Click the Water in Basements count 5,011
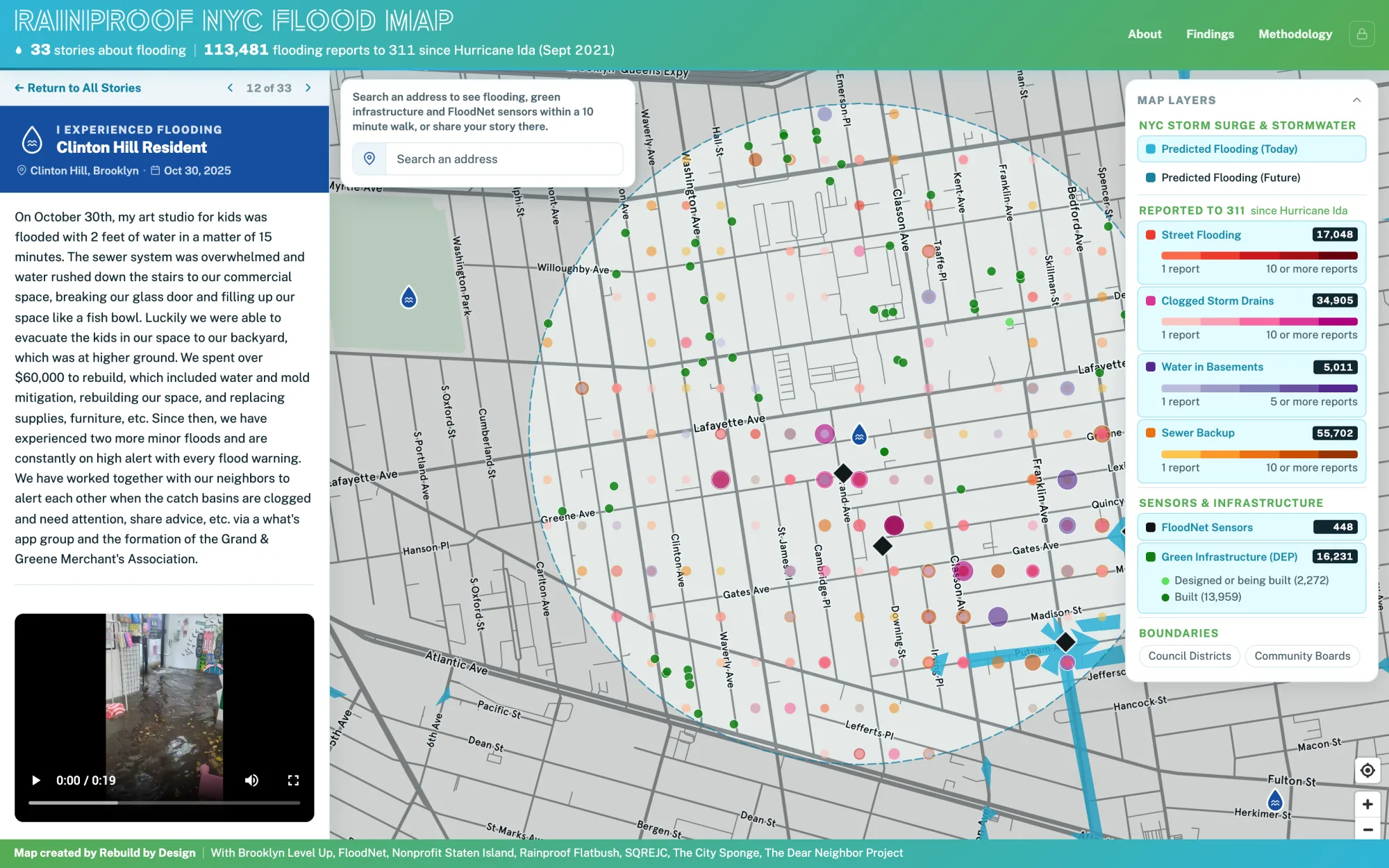 (1336, 367)
